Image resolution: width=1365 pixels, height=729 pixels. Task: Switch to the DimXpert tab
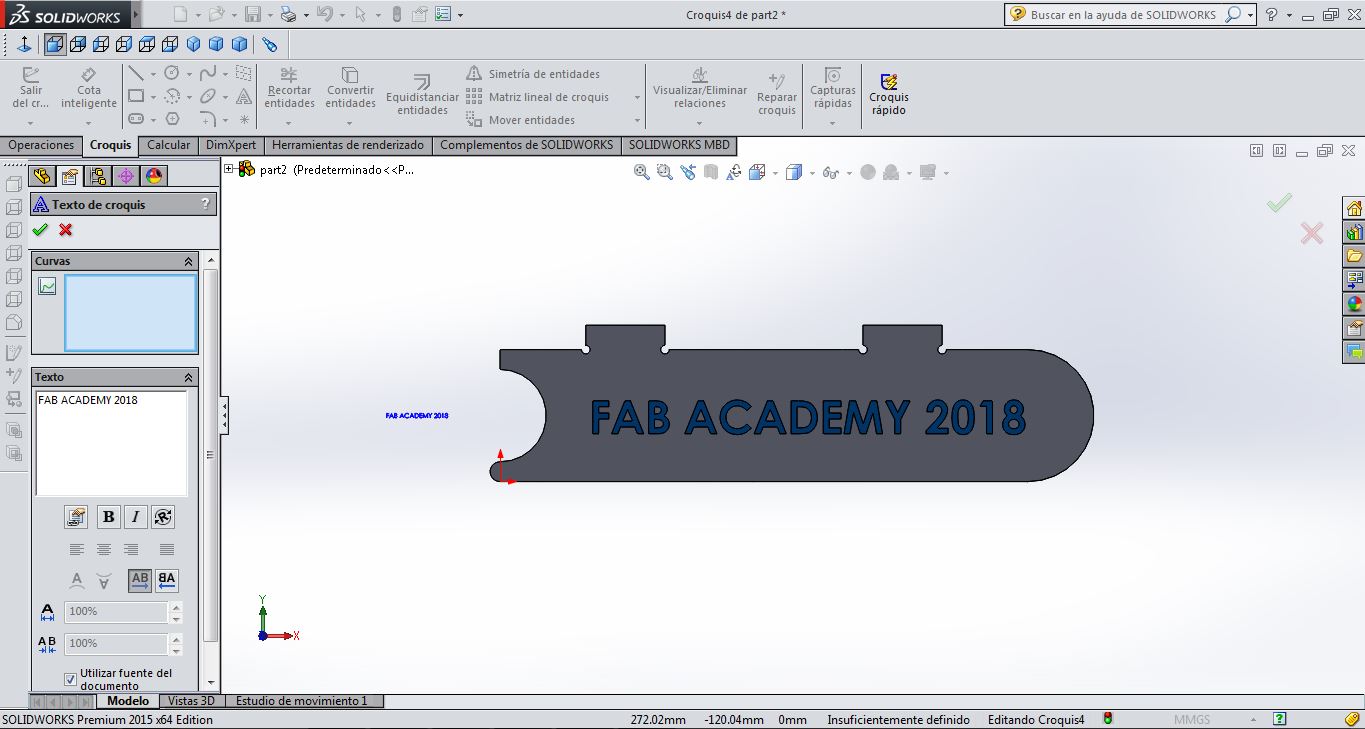[231, 145]
